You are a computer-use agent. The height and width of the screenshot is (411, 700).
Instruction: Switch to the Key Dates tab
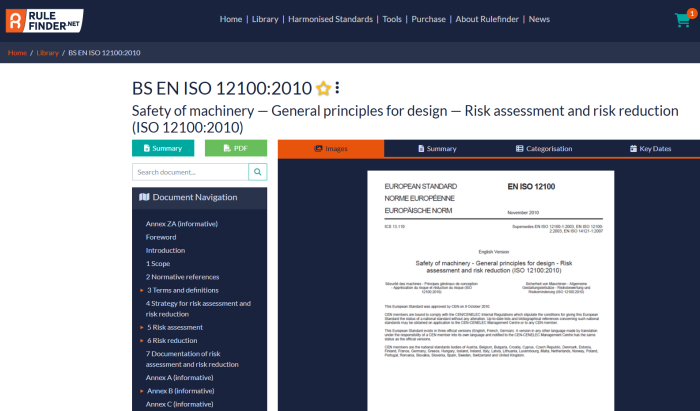[x=649, y=148]
